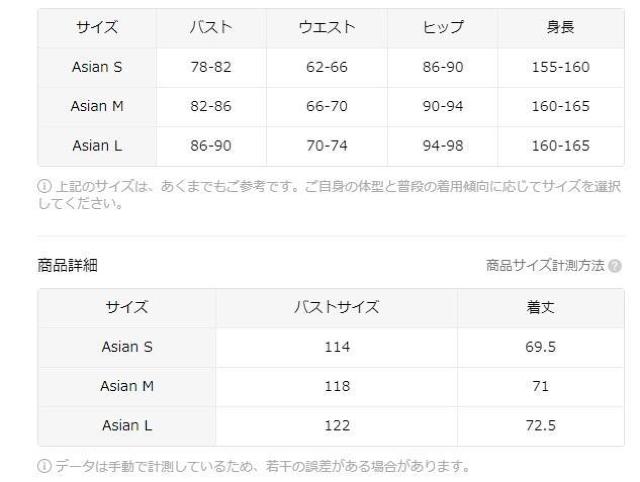Click the info icon before the データは手動 note
The width and height of the screenshot is (640, 482).
tap(44, 463)
